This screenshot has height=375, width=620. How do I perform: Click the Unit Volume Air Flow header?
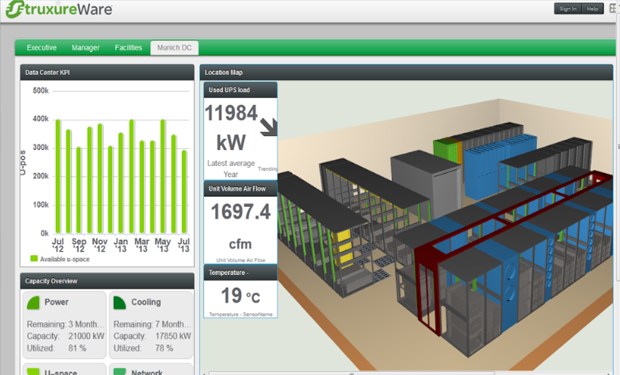[x=240, y=189]
